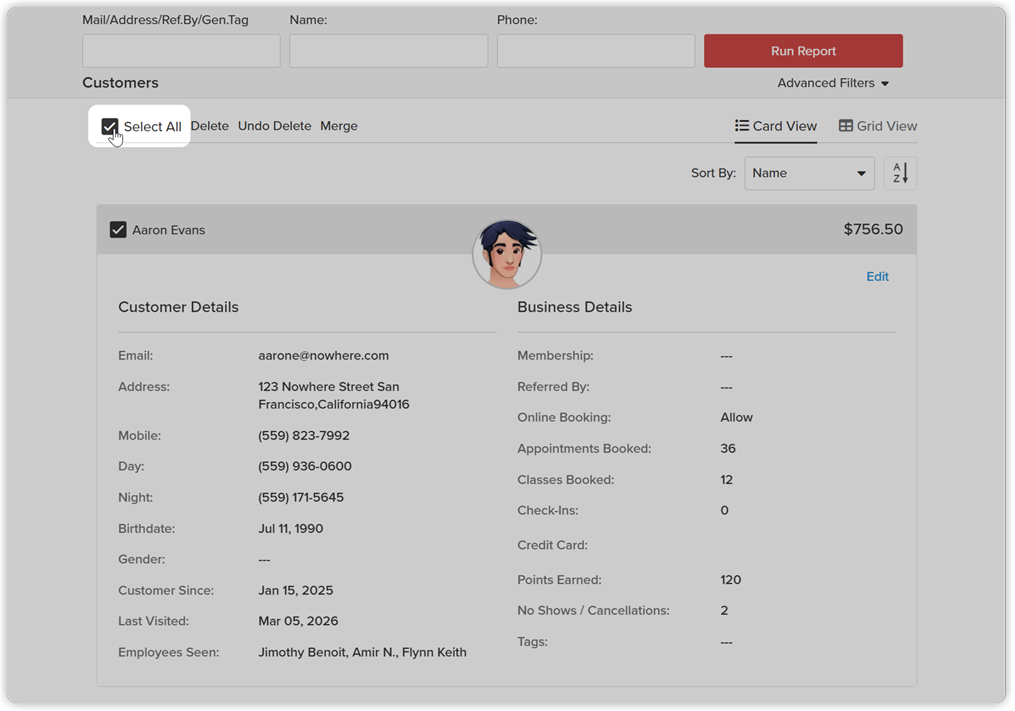Image resolution: width=1015 pixels, height=711 pixels.
Task: Open the Sort By Name dropdown
Action: tap(809, 173)
